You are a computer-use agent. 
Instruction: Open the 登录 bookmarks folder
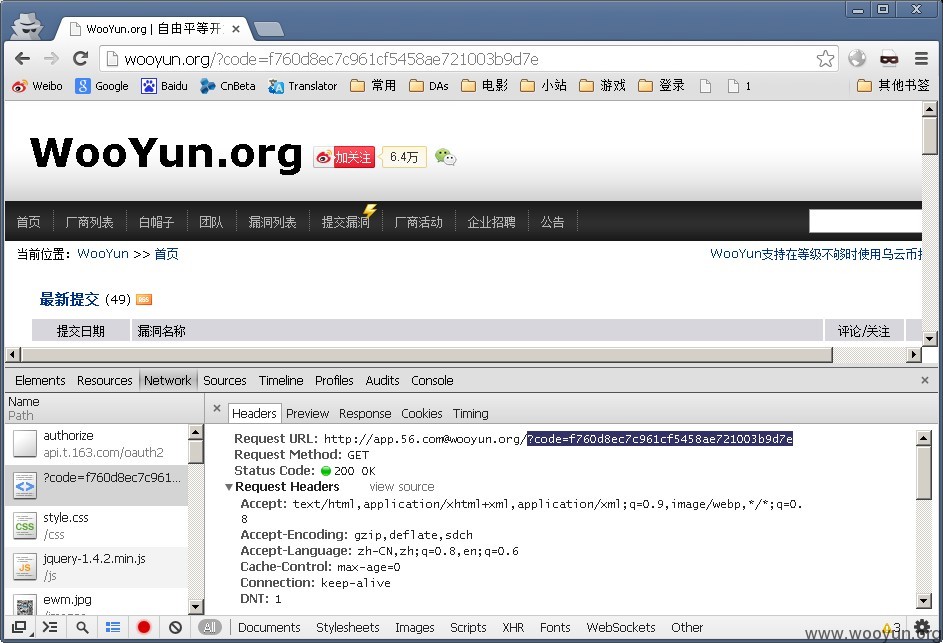point(662,86)
